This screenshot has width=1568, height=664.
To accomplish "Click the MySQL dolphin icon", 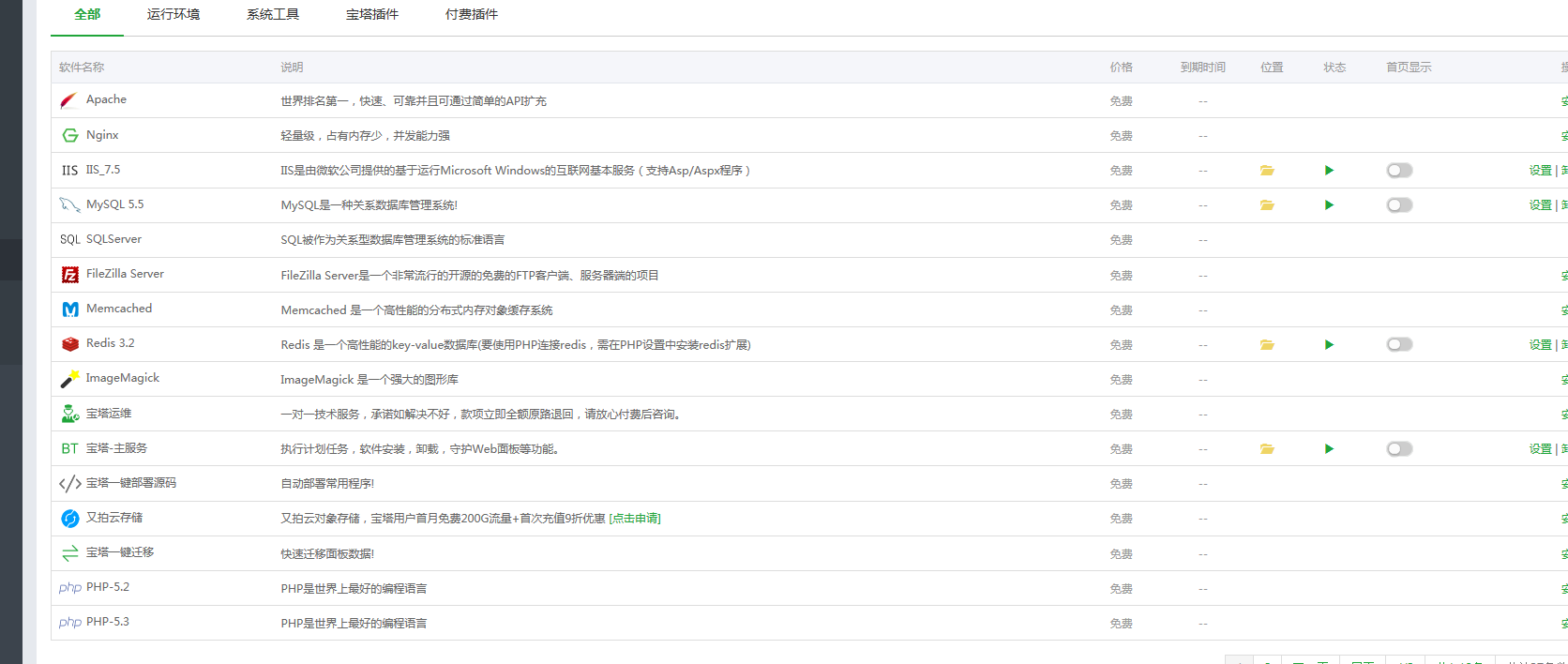I will click(x=69, y=204).
